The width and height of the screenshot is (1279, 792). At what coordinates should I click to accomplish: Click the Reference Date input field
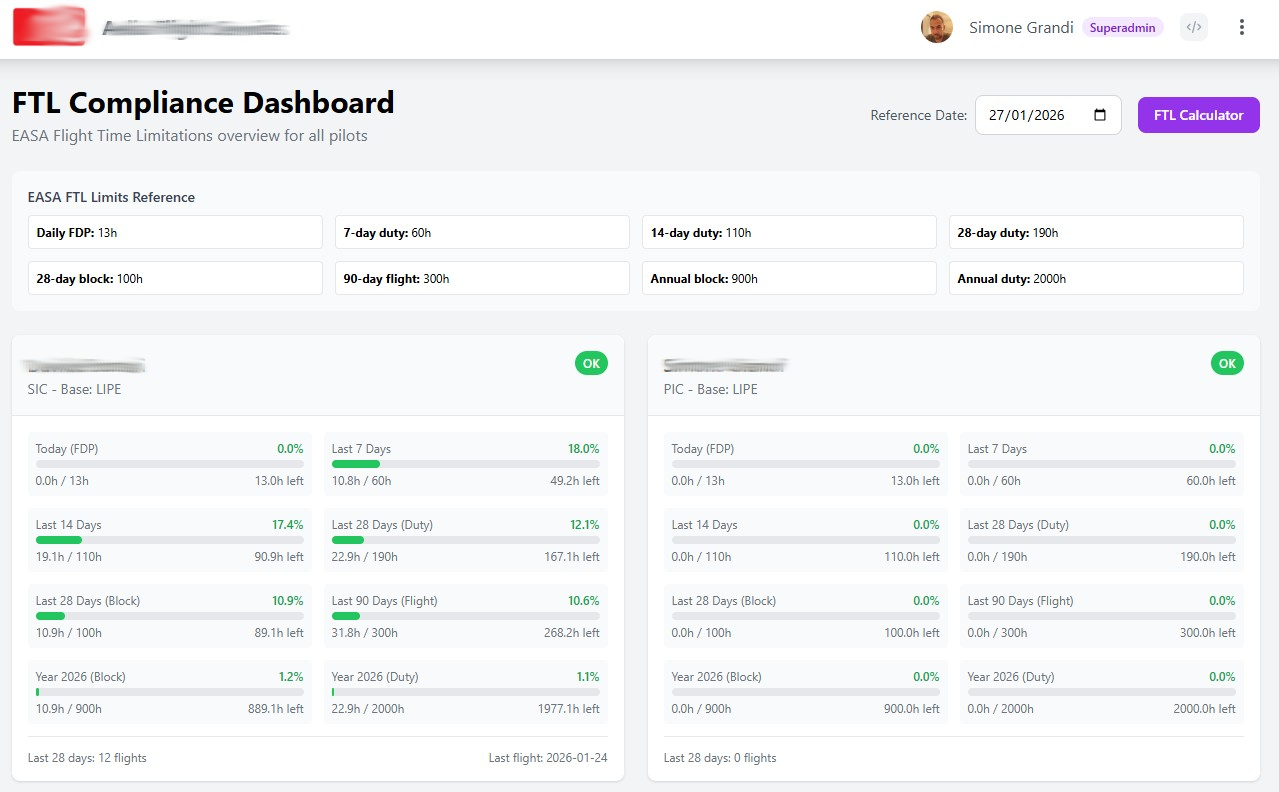pos(1035,115)
